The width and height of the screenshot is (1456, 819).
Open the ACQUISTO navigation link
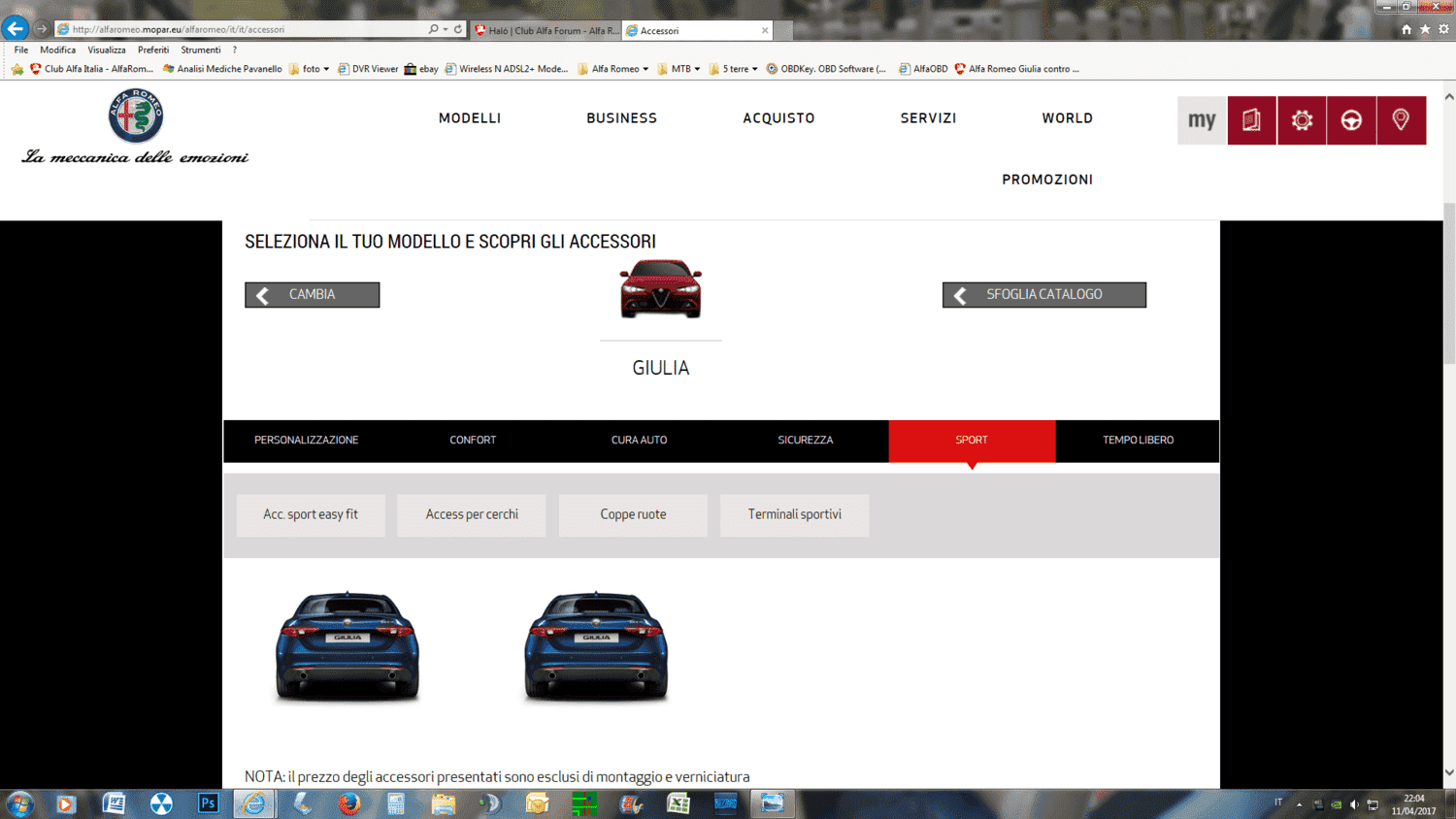pos(779,118)
